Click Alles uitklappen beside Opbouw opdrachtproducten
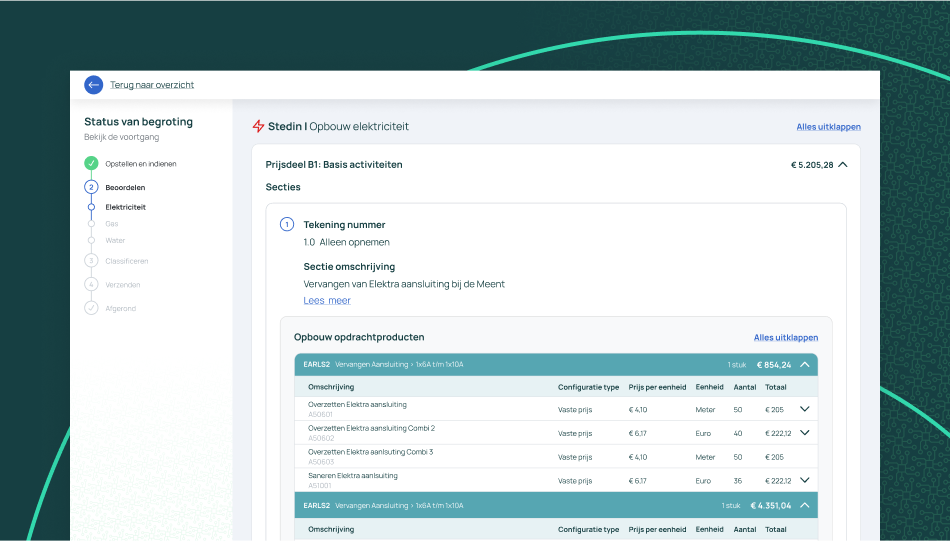The image size is (950, 541). point(786,337)
